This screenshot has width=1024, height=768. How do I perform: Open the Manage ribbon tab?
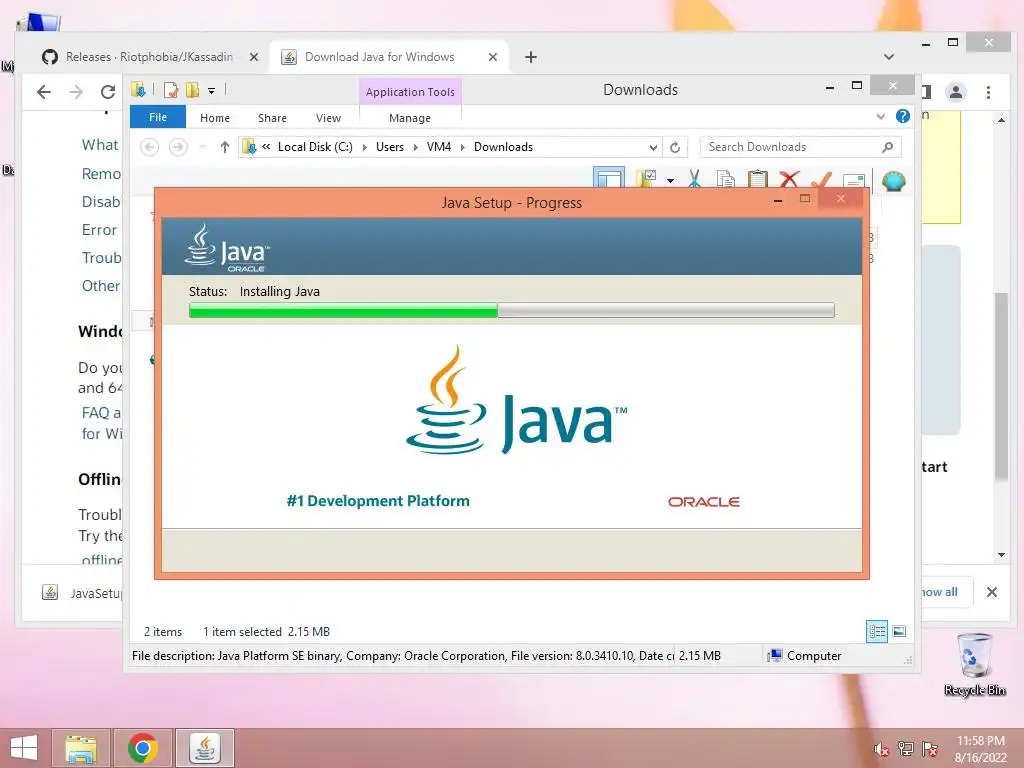coord(409,118)
